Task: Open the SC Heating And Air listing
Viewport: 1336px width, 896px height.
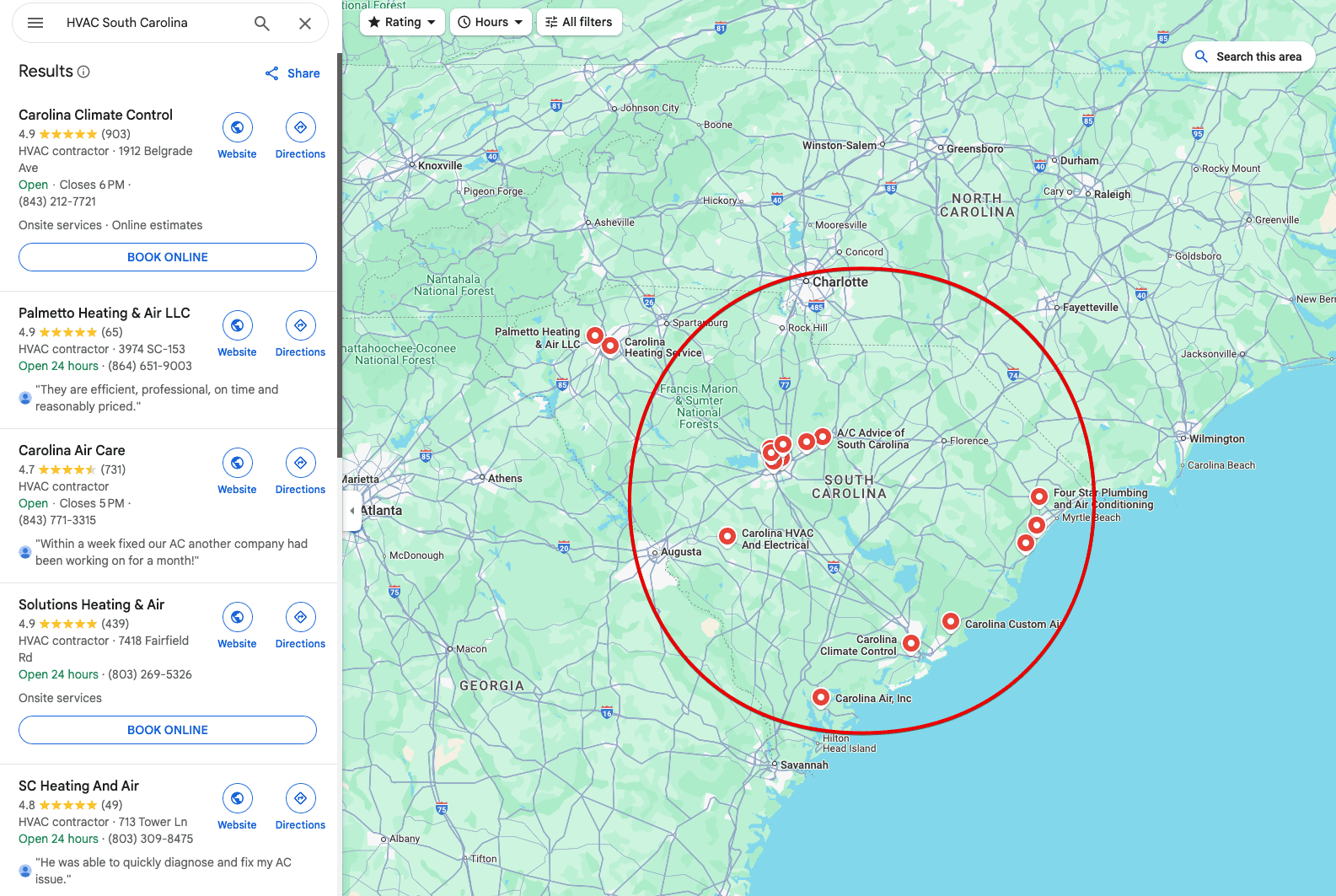Action: 78,786
